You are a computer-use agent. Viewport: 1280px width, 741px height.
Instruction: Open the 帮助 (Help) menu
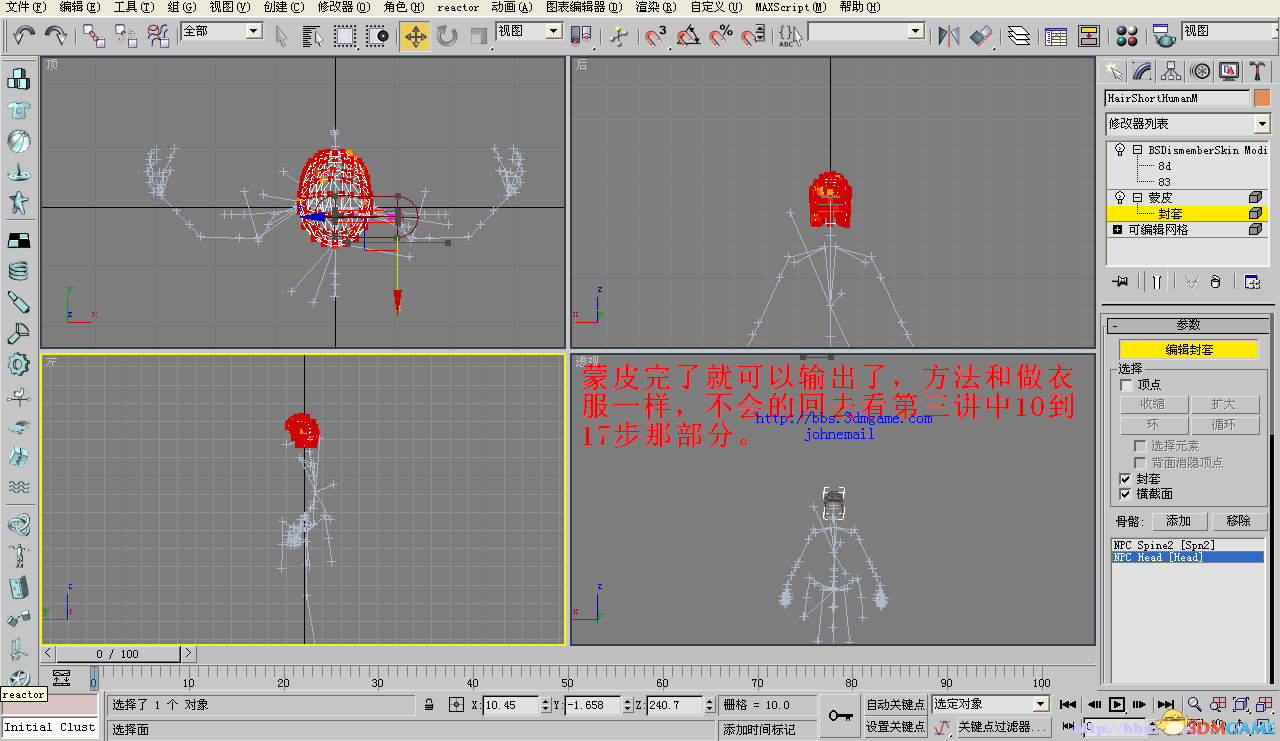859,7
